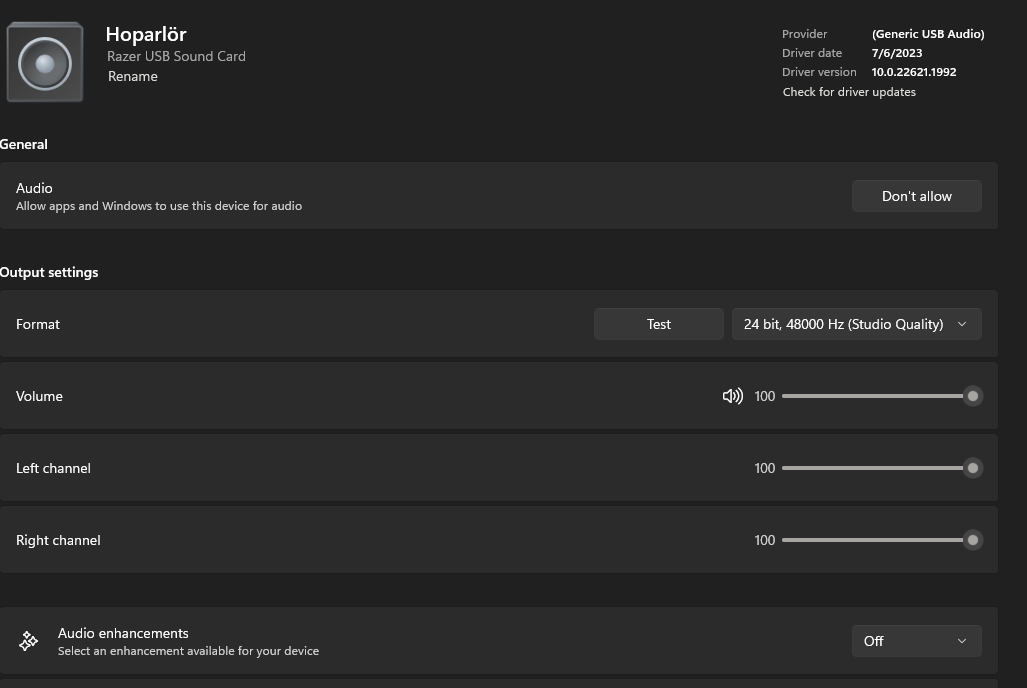The width and height of the screenshot is (1027, 688).
Task: Click the Audio enhancements dropdown chevron
Action: point(962,641)
